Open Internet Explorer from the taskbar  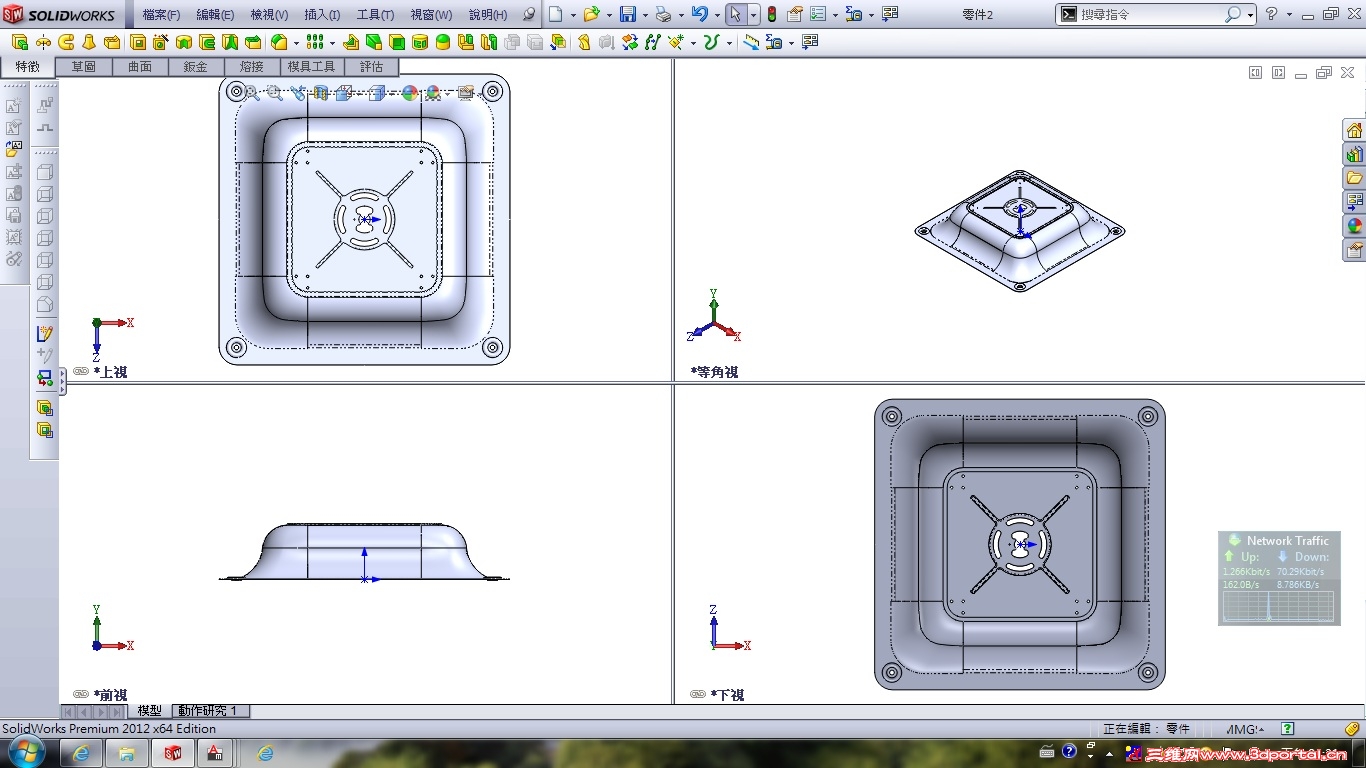[x=81, y=753]
